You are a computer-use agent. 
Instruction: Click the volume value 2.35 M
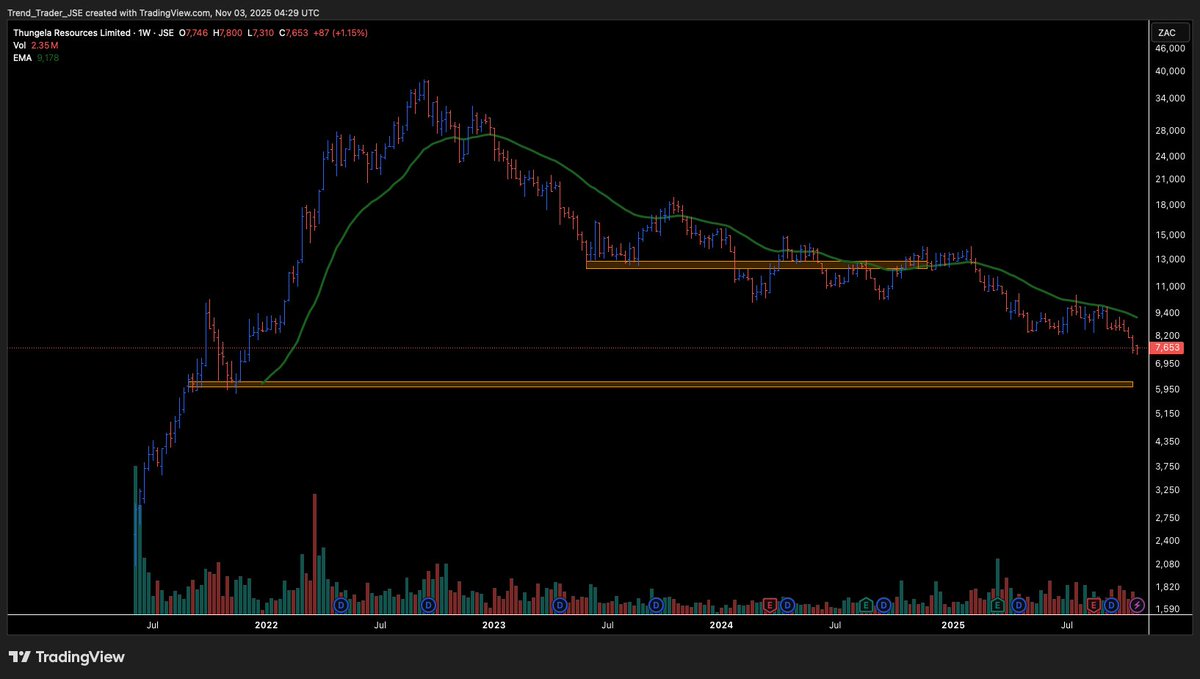[46, 45]
